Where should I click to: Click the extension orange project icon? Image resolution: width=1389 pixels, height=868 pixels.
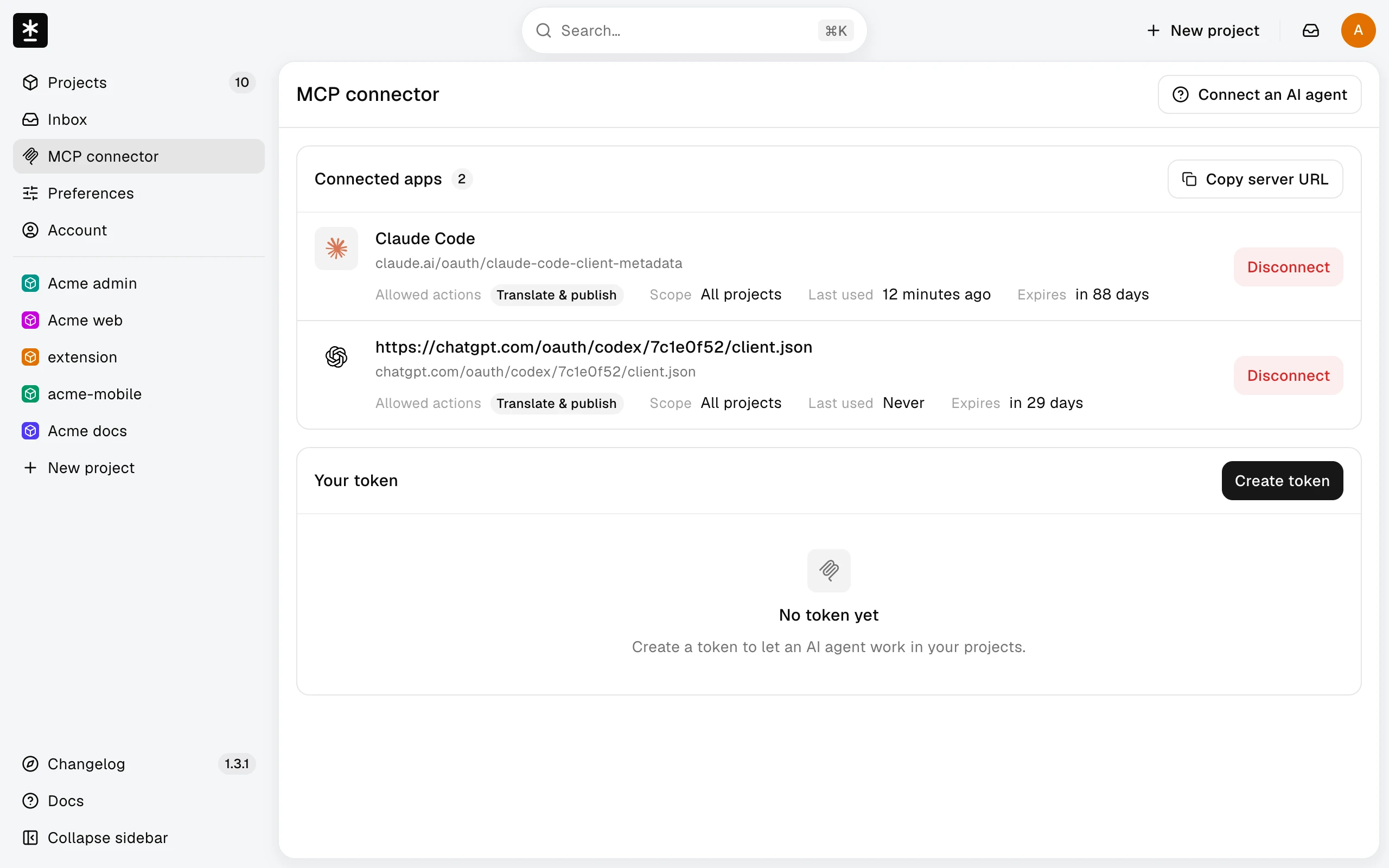tap(30, 357)
